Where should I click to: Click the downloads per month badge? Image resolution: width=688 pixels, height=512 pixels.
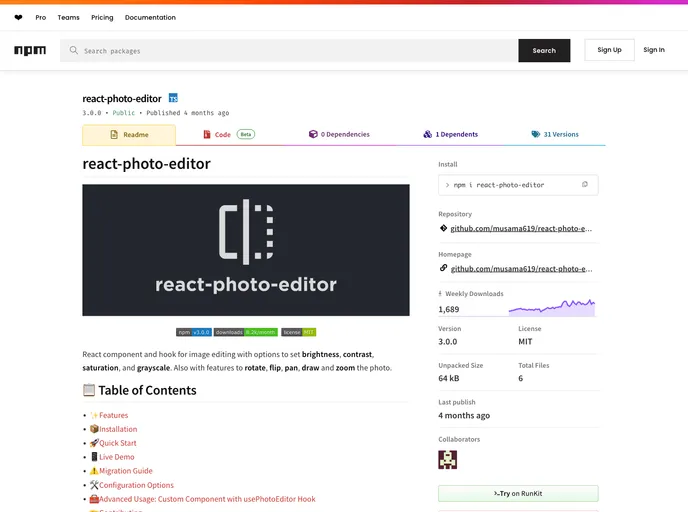[x=246, y=332]
